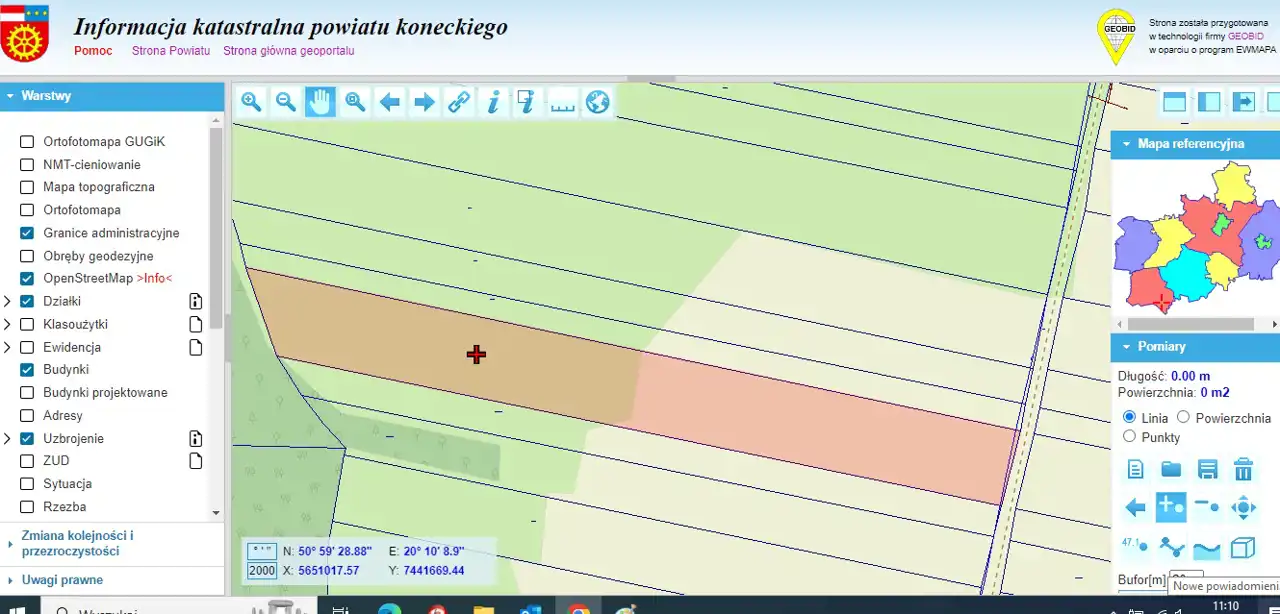
Task: Expand the Działki layer tree arrow
Action: click(x=8, y=301)
